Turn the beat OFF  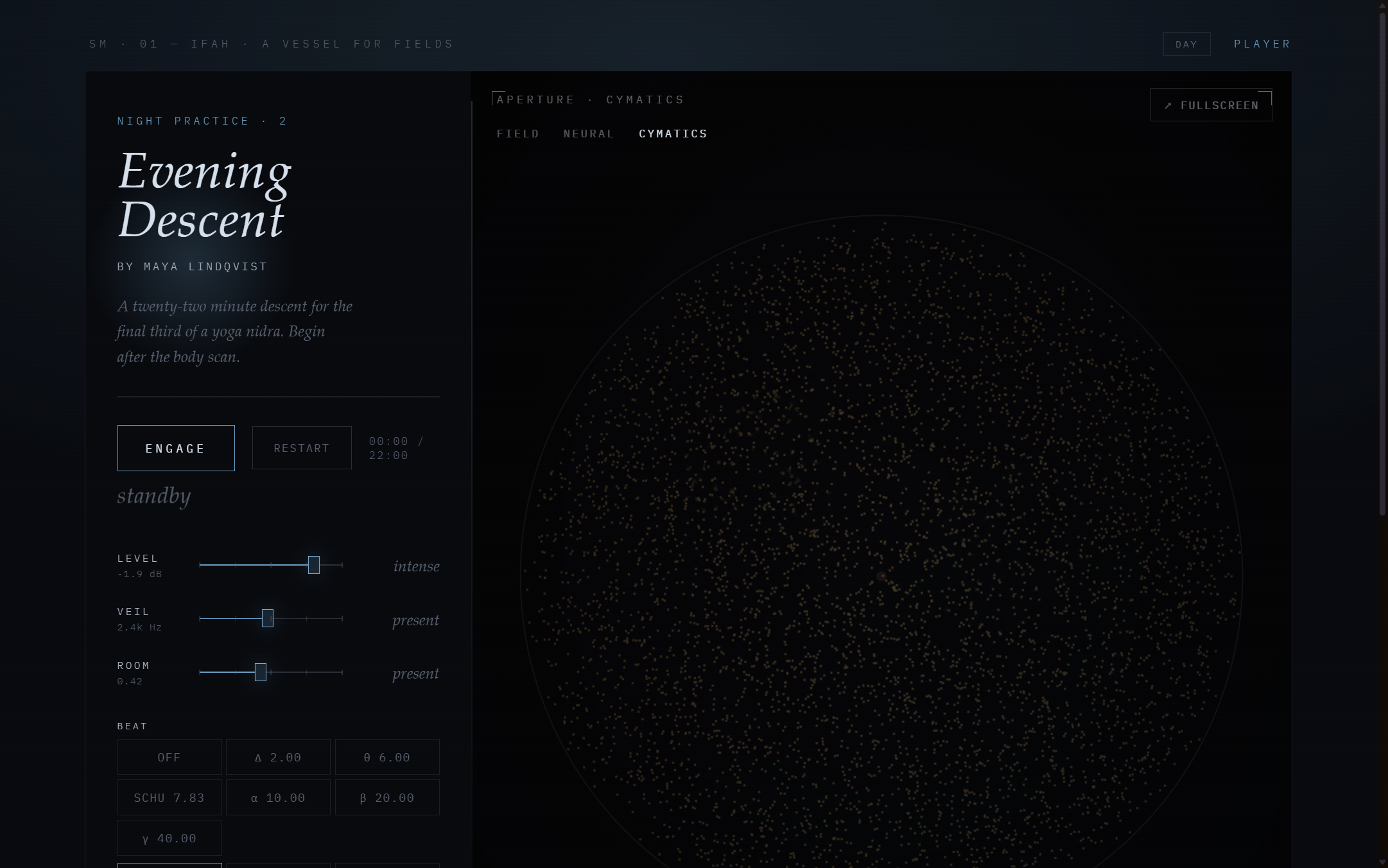[169, 757]
